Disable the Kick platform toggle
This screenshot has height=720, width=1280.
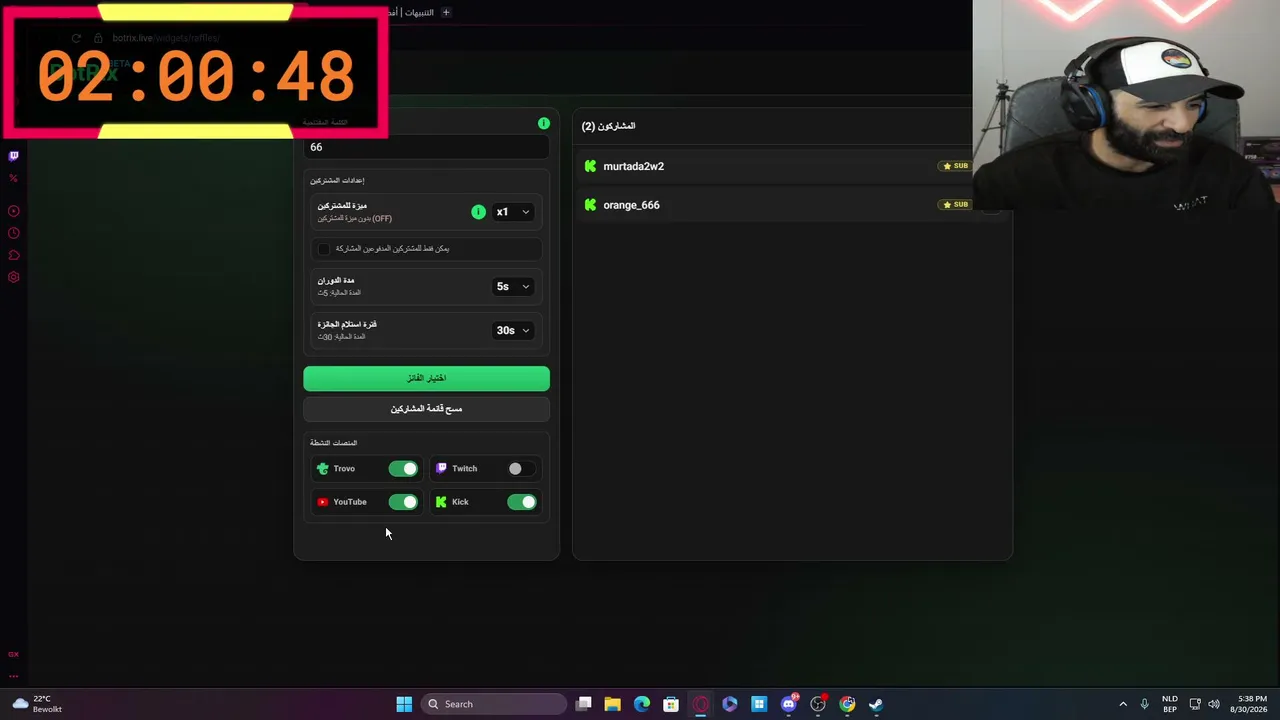[522, 502]
